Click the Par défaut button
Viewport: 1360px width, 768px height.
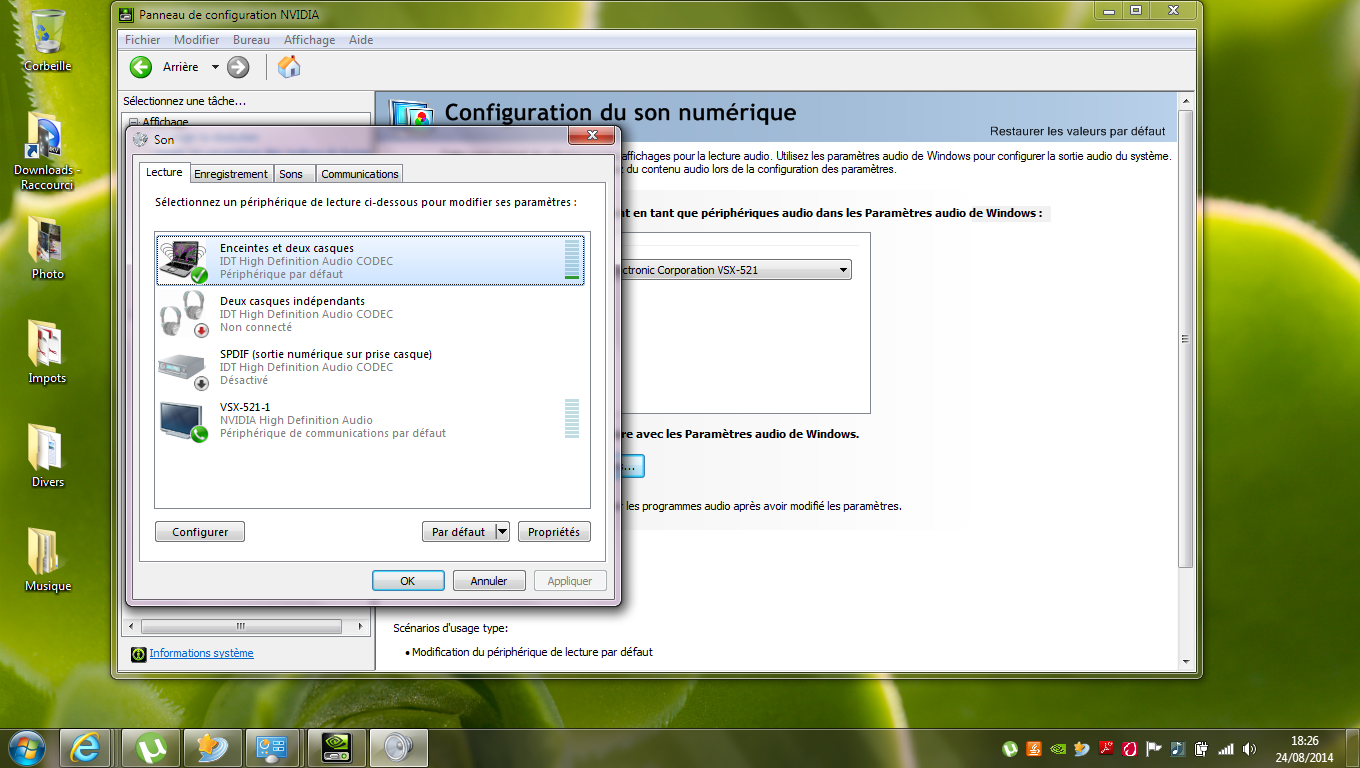[x=458, y=532]
